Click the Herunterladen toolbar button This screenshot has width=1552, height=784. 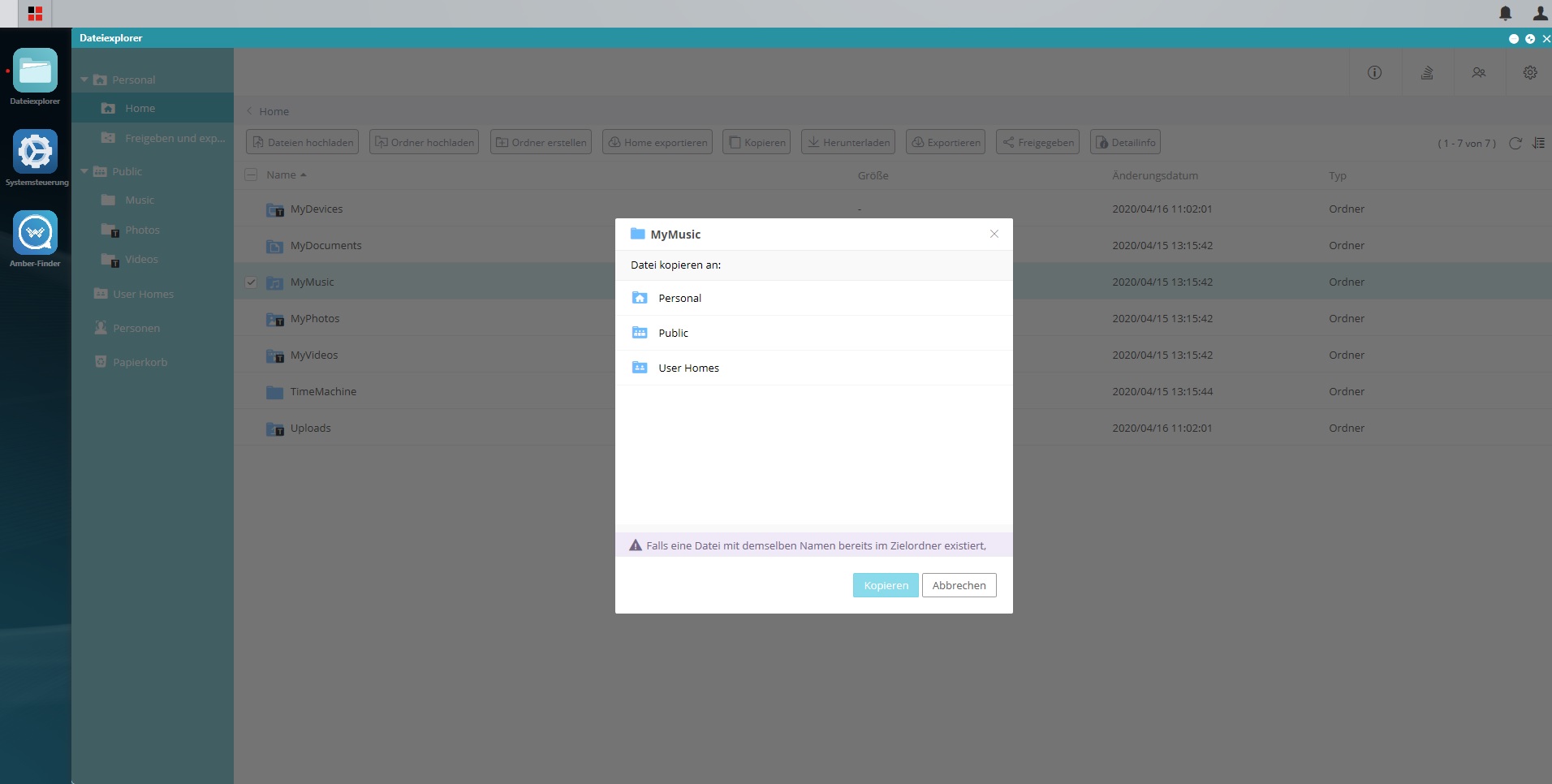(x=848, y=142)
